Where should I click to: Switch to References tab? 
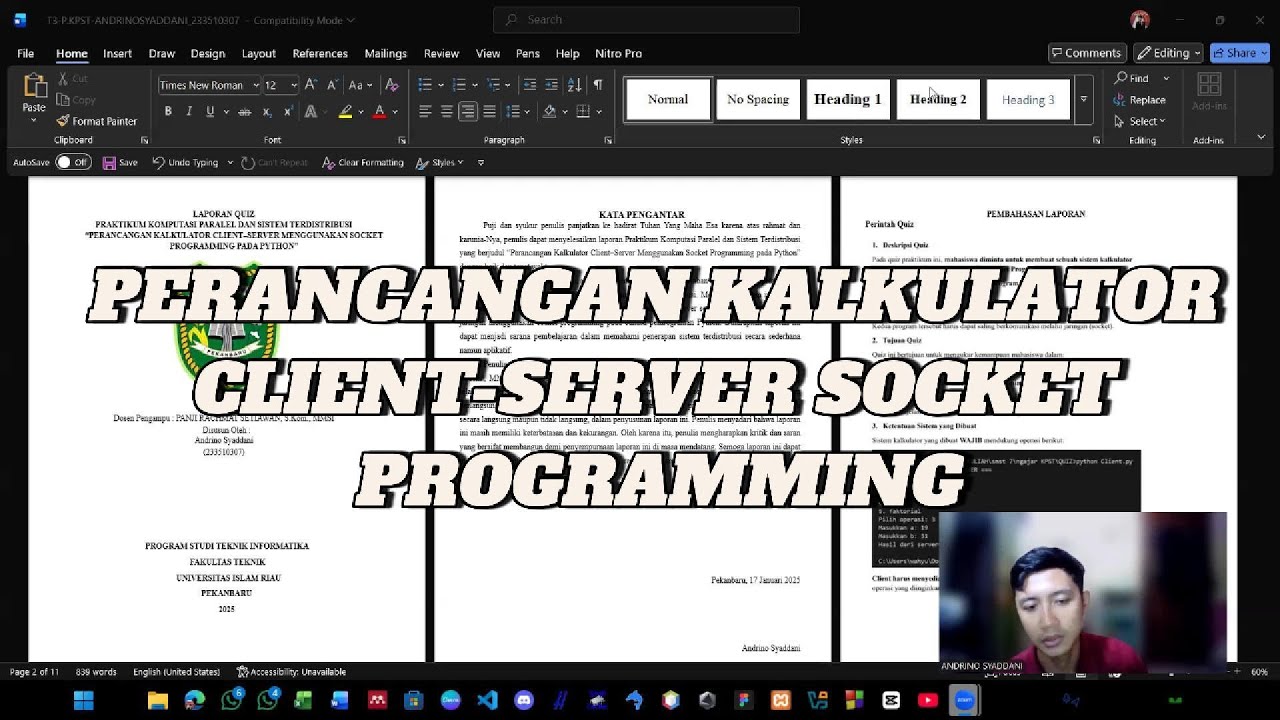[x=320, y=53]
